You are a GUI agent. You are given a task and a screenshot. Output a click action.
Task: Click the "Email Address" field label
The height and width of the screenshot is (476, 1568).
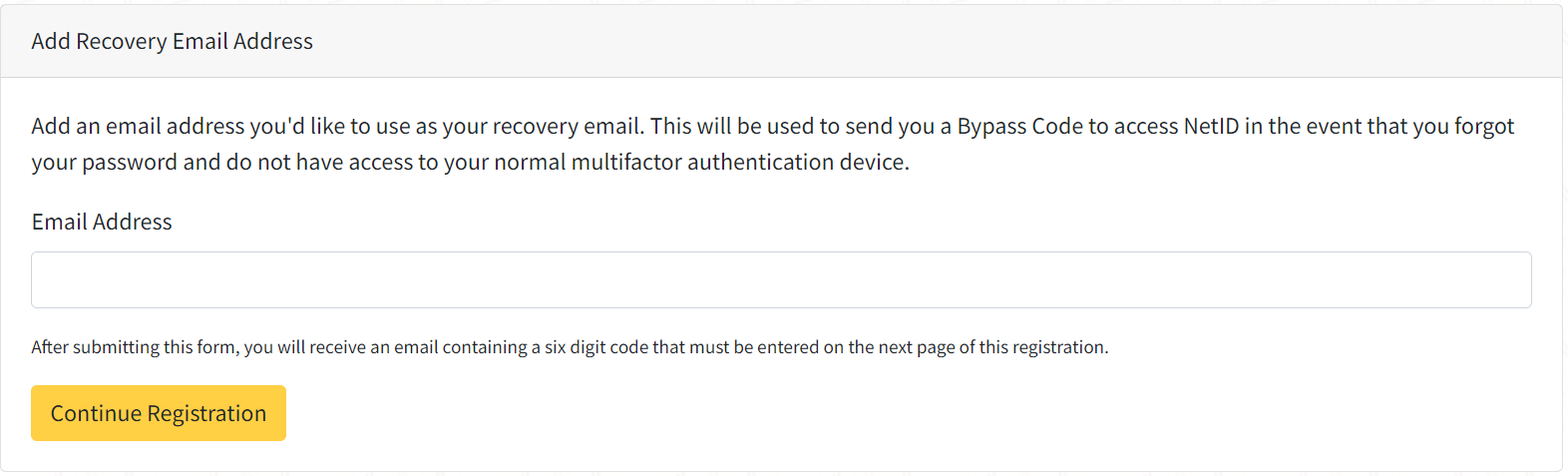[x=102, y=222]
